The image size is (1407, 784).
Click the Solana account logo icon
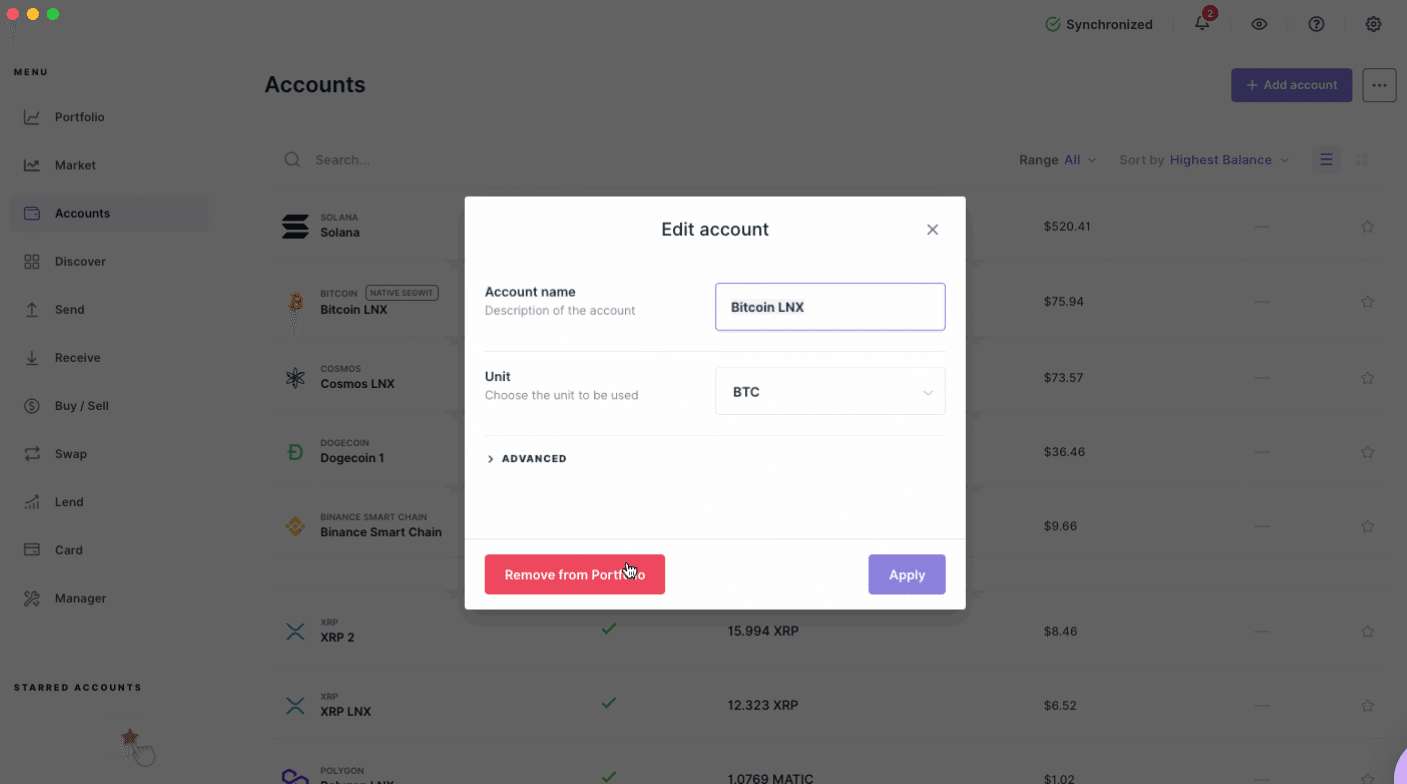pos(295,226)
